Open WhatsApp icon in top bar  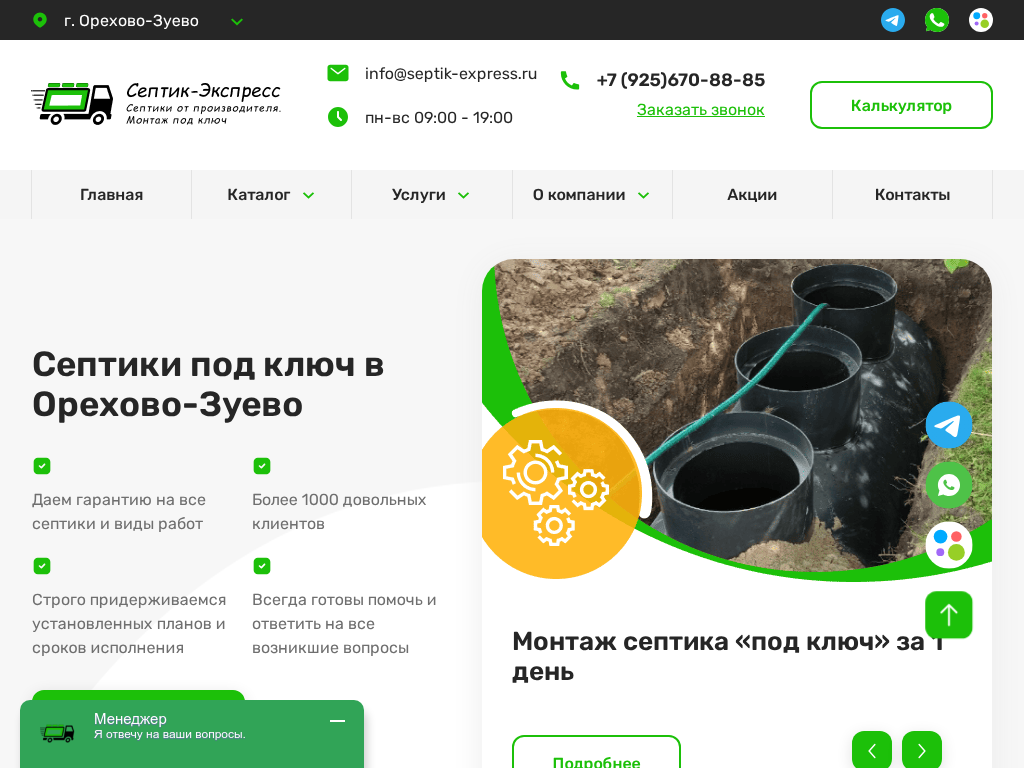click(936, 20)
